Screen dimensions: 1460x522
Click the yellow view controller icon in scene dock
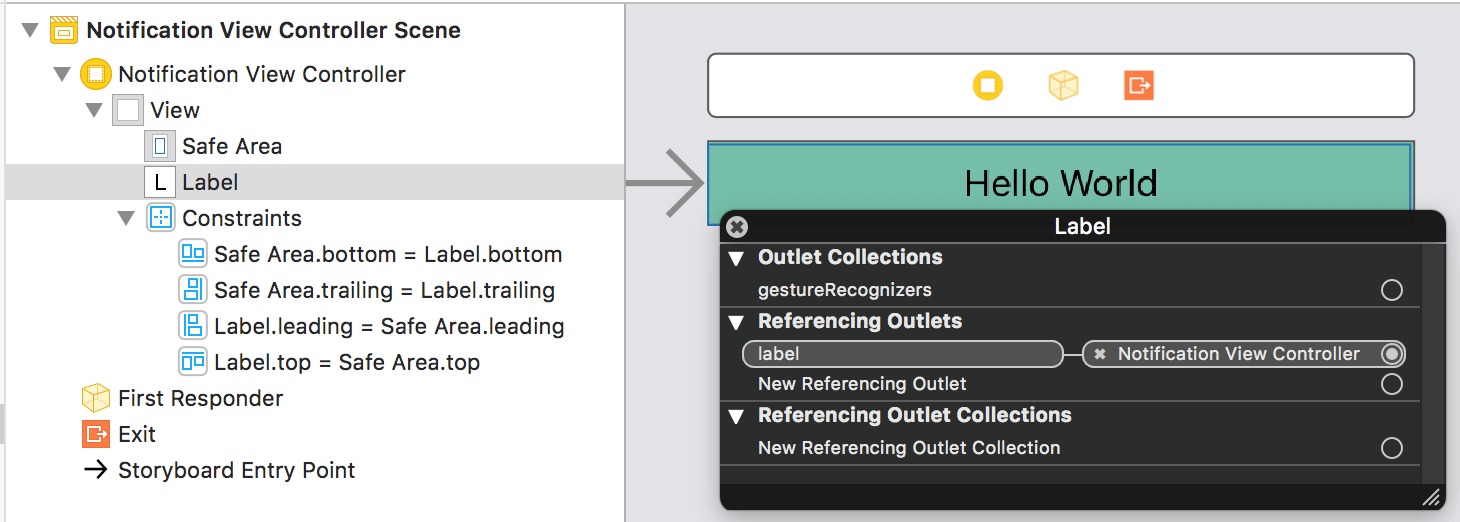click(988, 86)
